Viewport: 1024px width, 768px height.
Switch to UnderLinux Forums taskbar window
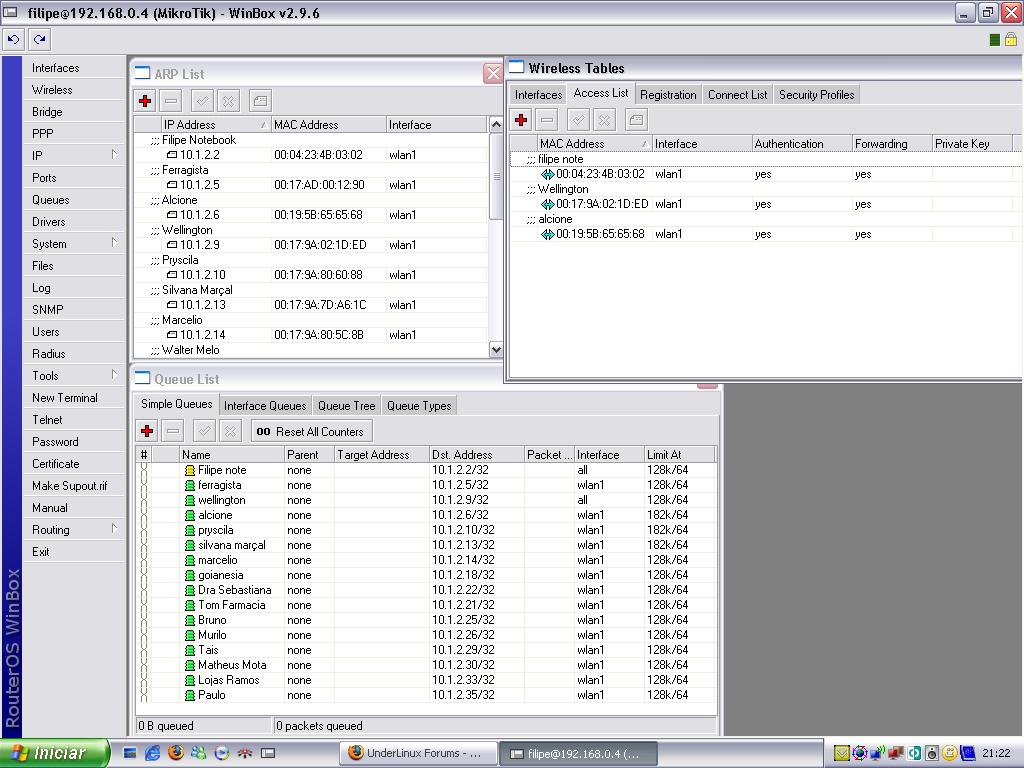418,753
